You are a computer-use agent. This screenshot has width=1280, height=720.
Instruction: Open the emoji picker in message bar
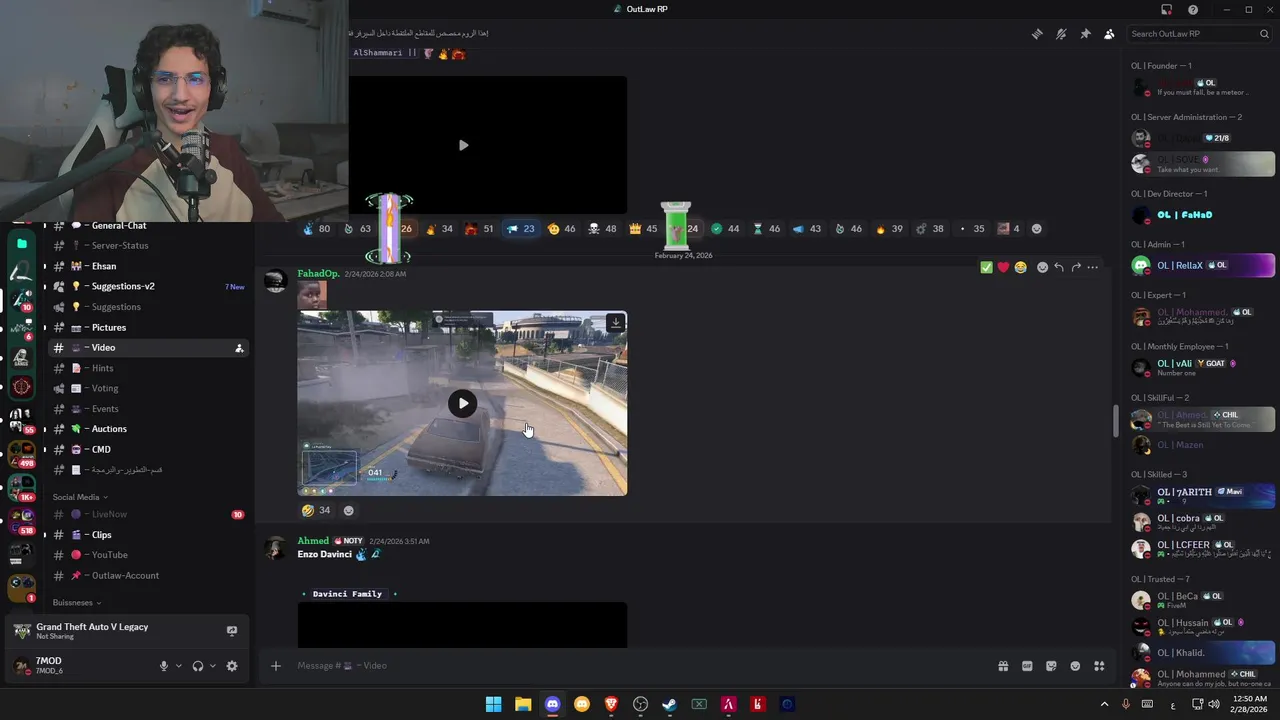pos(1075,666)
